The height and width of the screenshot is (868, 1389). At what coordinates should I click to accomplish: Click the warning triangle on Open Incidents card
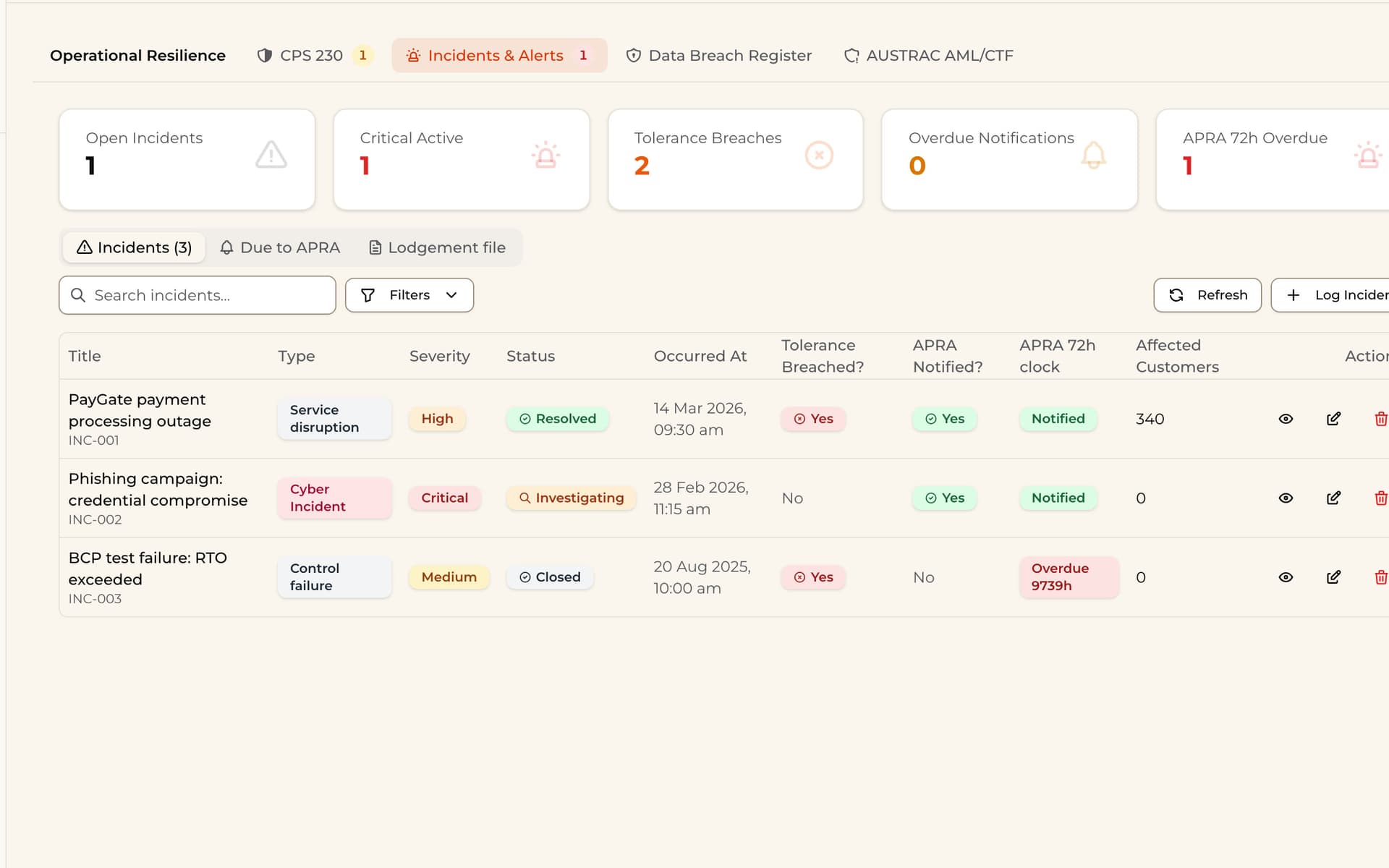pos(271,155)
